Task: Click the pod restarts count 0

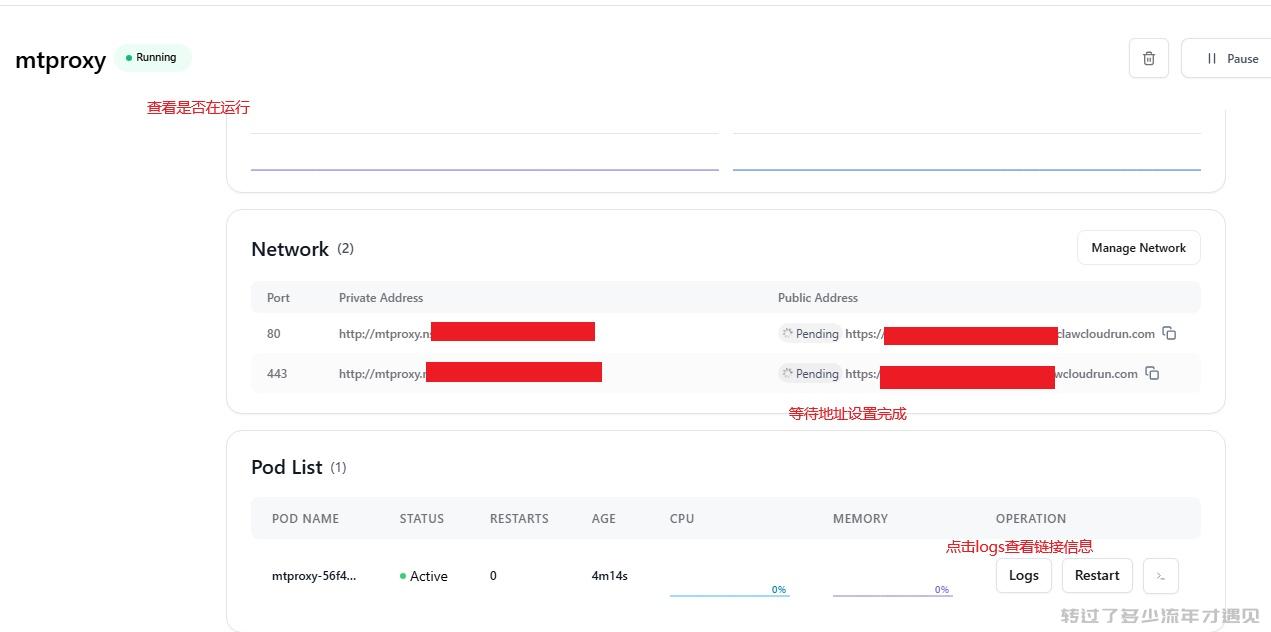Action: click(493, 576)
